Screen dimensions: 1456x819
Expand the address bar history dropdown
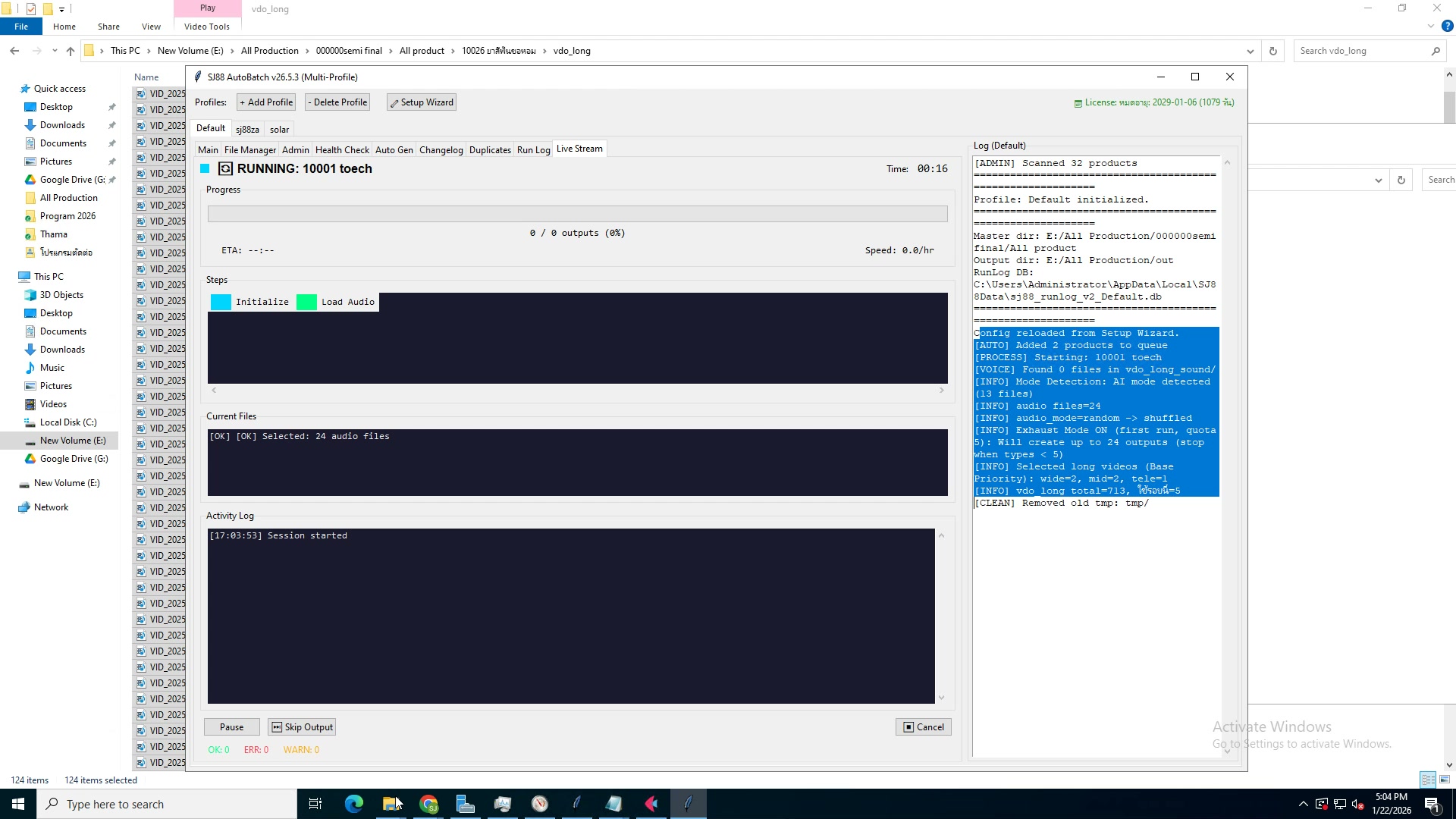coord(1250,51)
